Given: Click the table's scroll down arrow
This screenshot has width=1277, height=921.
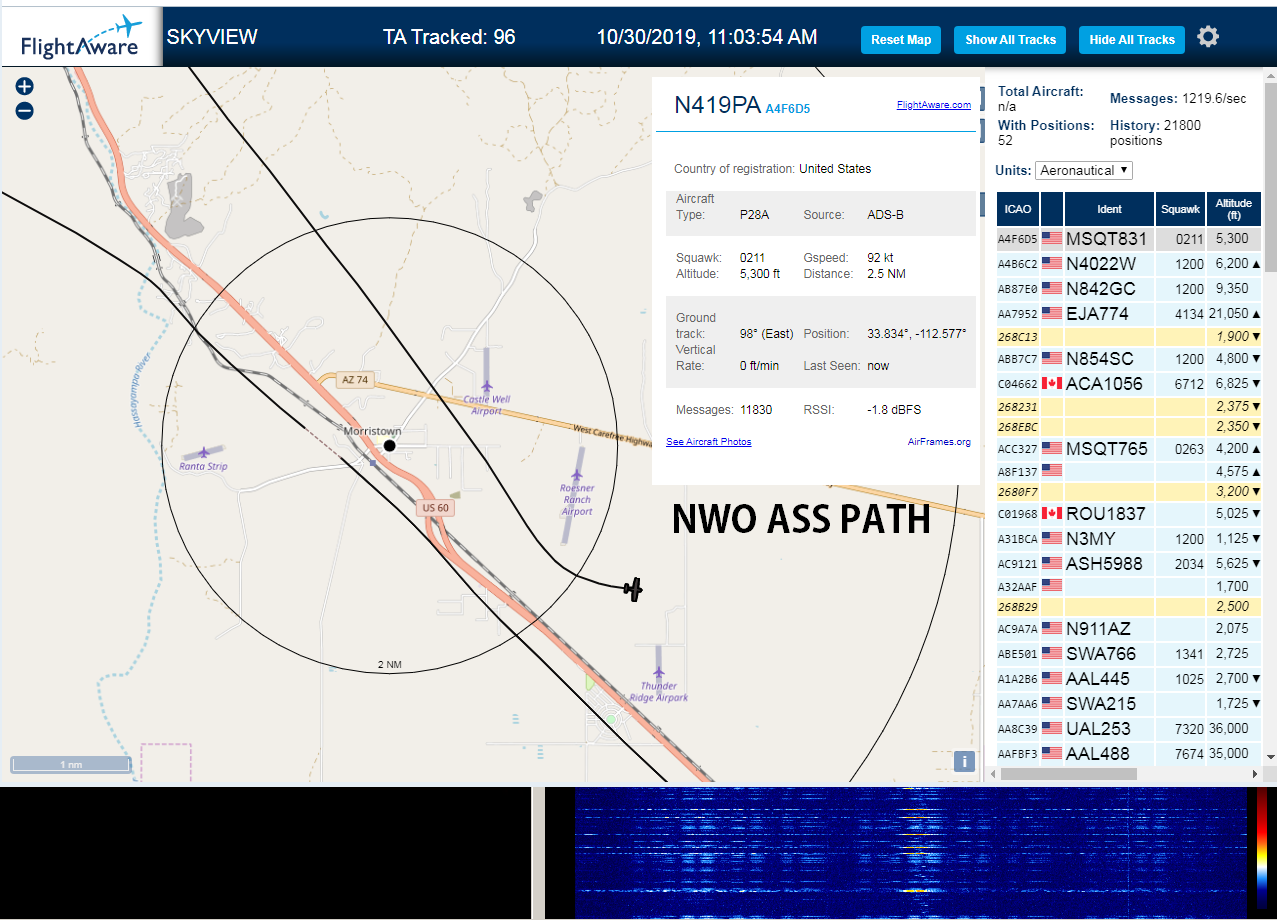Looking at the screenshot, I should pyautogui.click(x=1270, y=757).
